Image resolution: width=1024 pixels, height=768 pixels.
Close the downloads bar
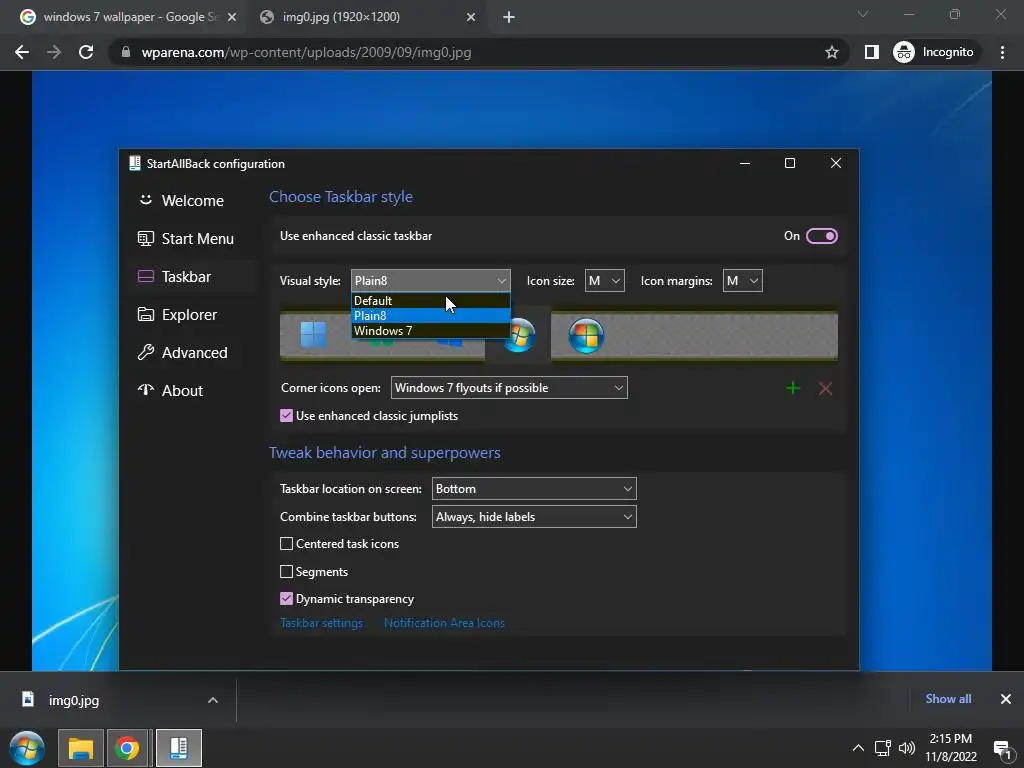[1006, 699]
